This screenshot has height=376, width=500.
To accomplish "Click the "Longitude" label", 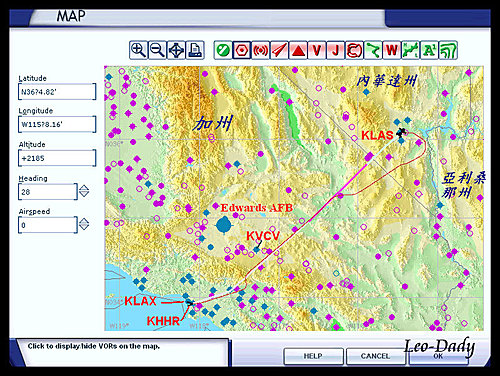I will 36,111.
